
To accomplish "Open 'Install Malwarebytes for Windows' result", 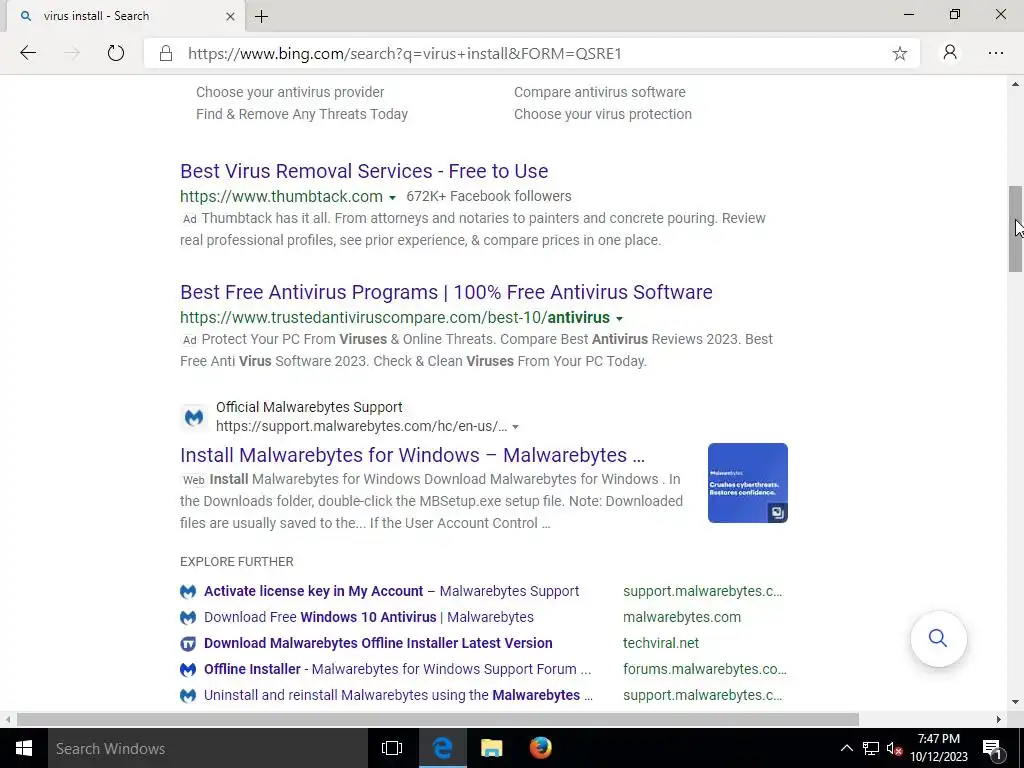I will [412, 455].
